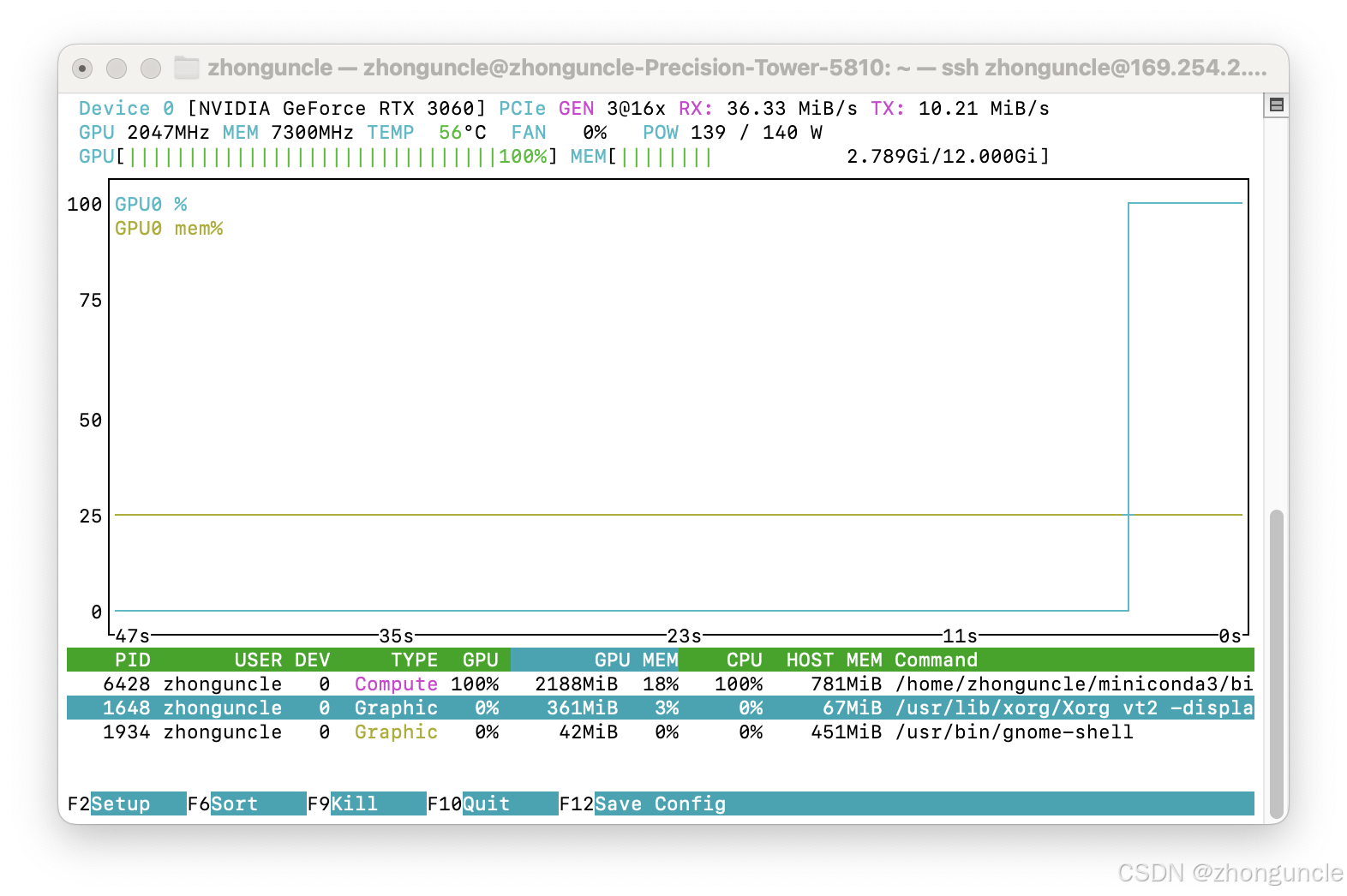Click the folder icon in title bar
The height and width of the screenshot is (896, 1347).
pyautogui.click(x=186, y=68)
